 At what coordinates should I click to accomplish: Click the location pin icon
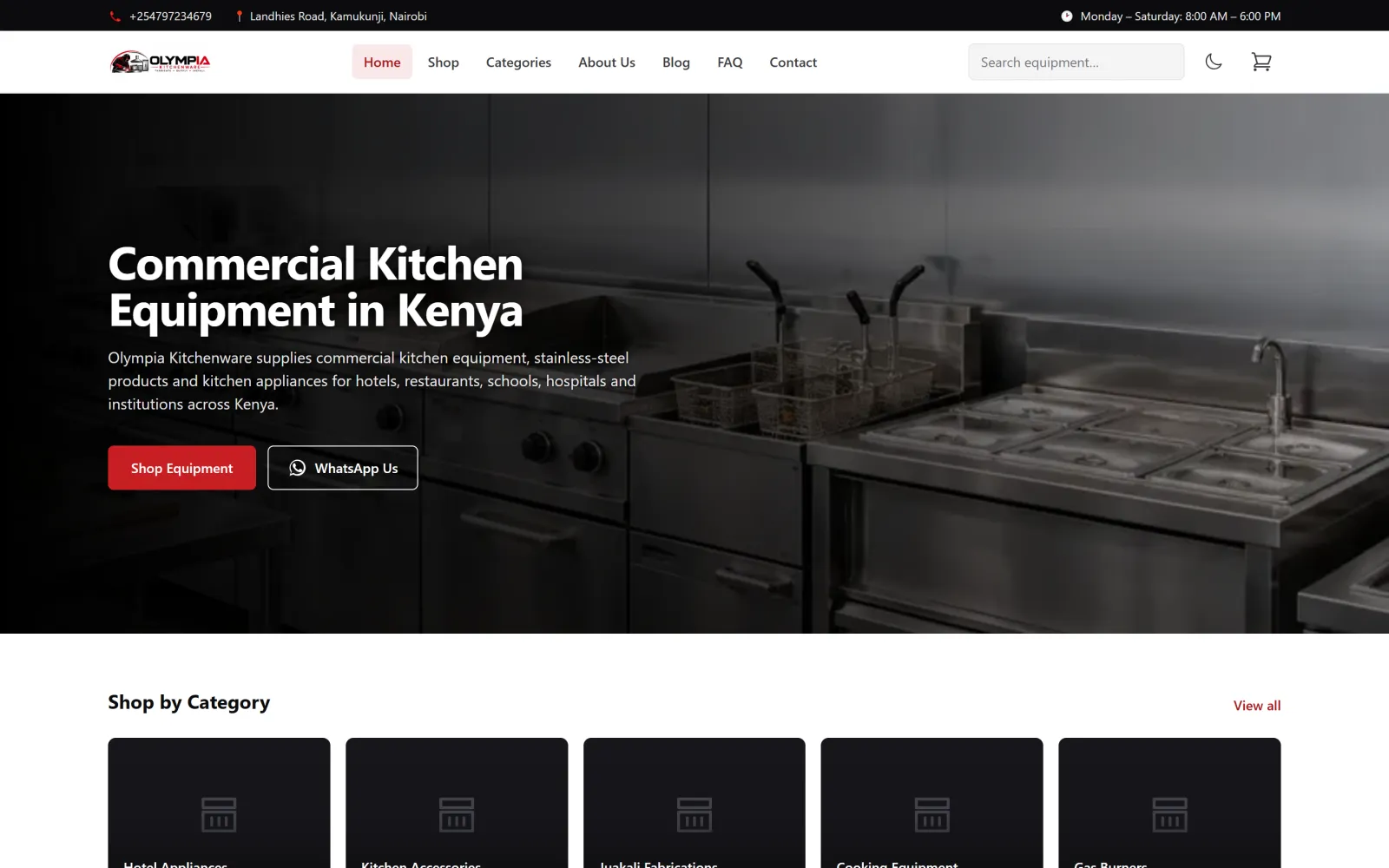tap(239, 16)
